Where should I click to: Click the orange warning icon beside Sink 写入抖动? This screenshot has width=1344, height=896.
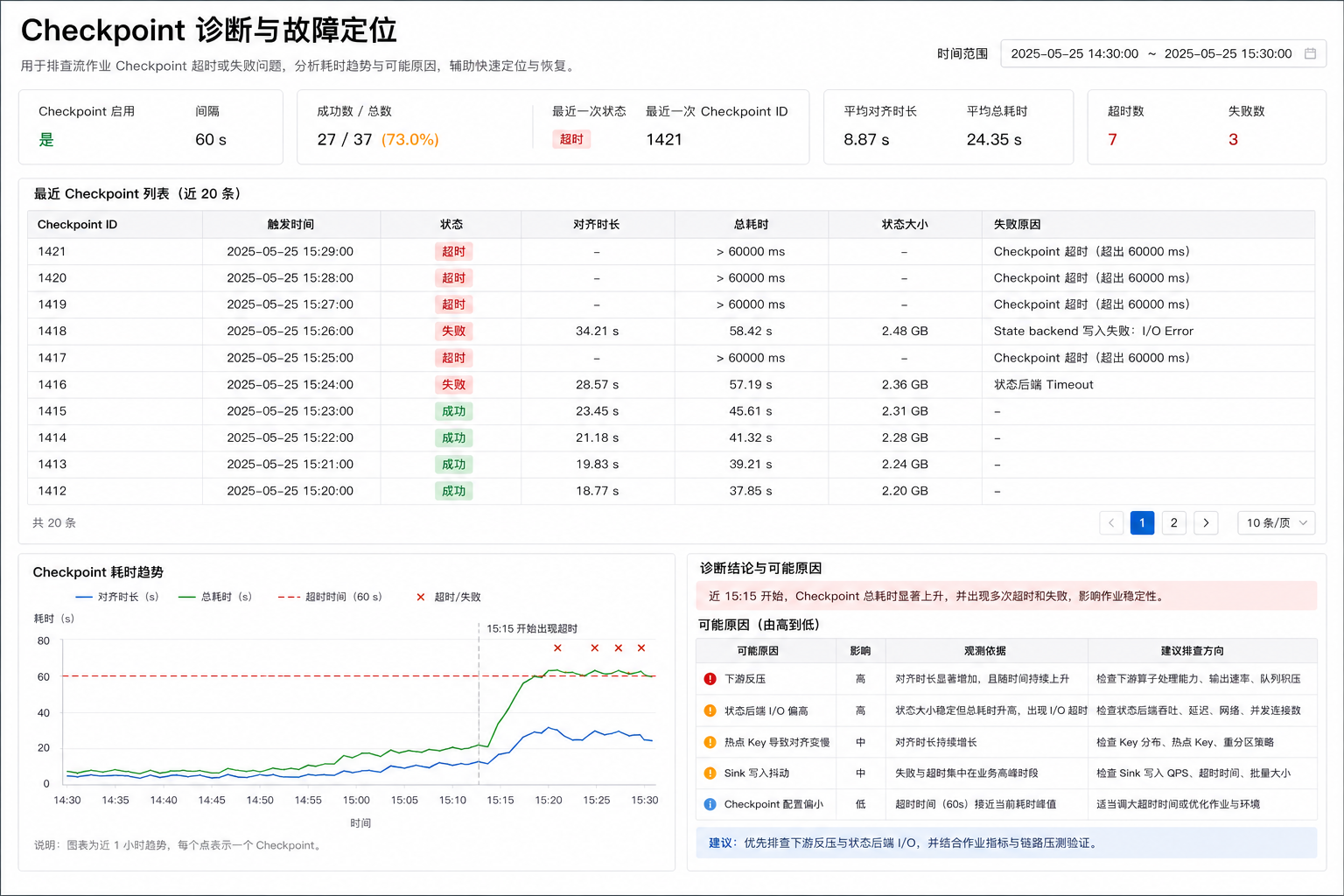tap(710, 773)
